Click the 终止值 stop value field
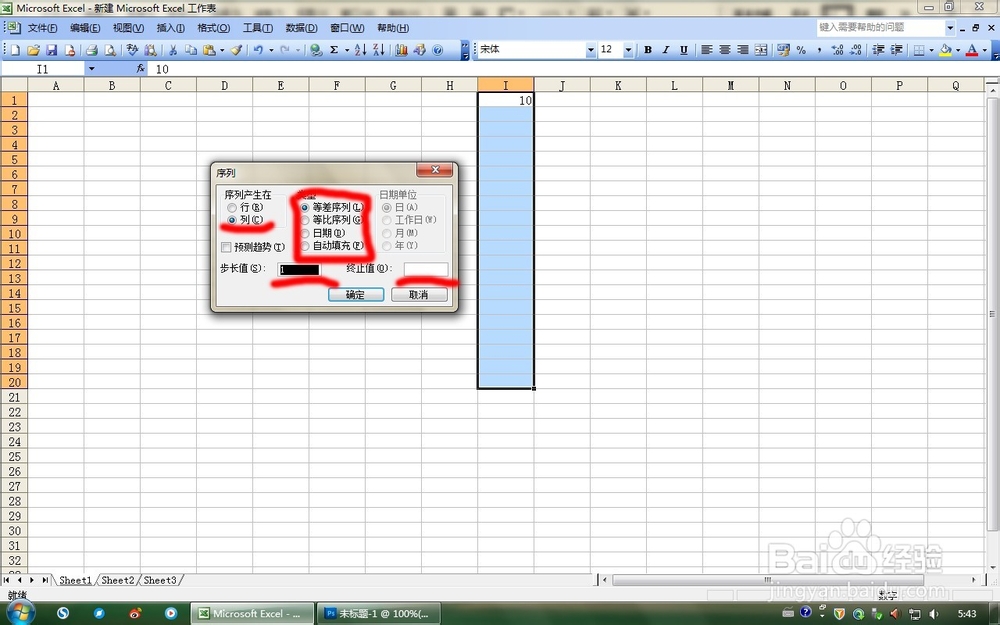This screenshot has width=1000, height=625. pyautogui.click(x=426, y=269)
